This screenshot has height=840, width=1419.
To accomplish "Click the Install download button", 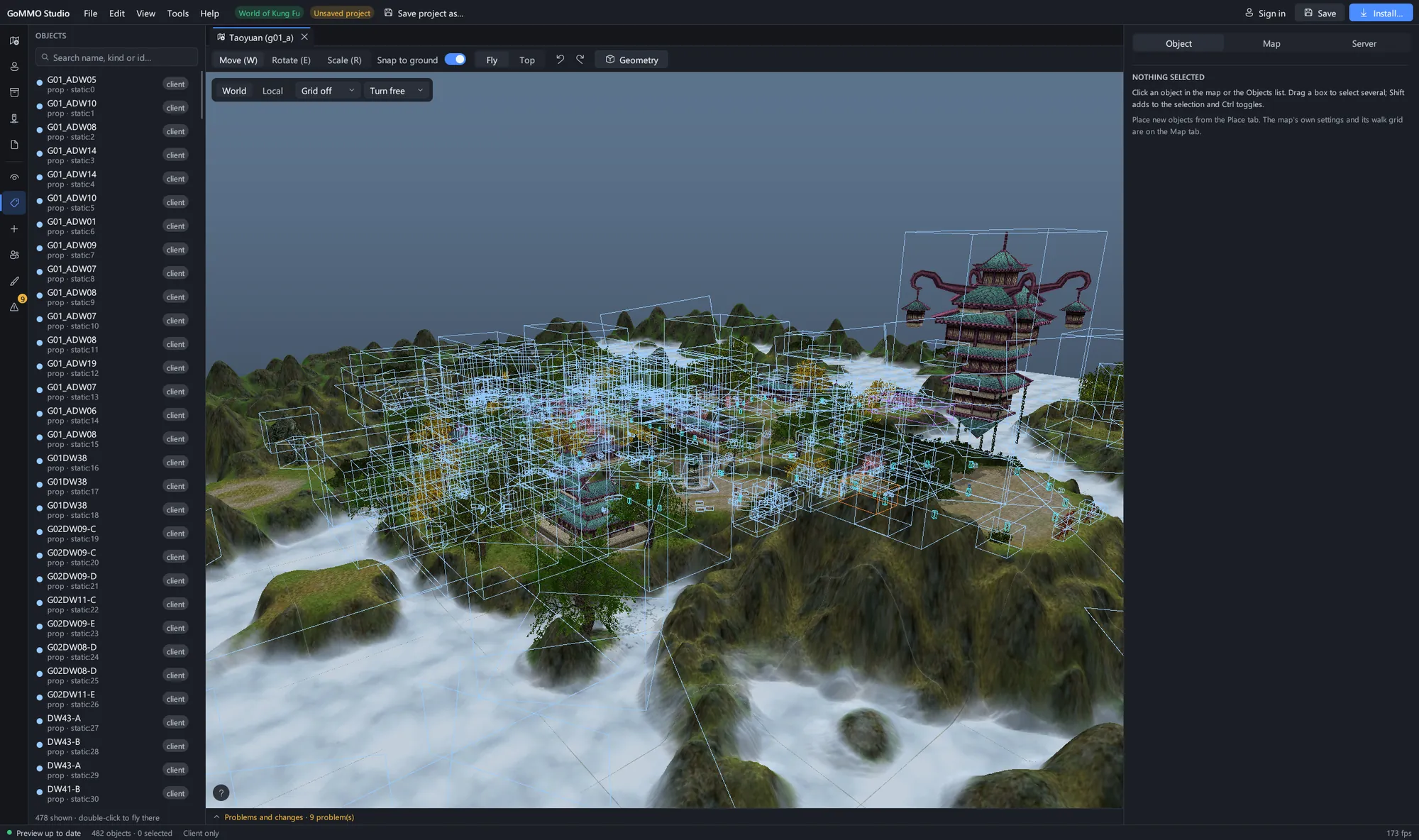I will 1381,13.
